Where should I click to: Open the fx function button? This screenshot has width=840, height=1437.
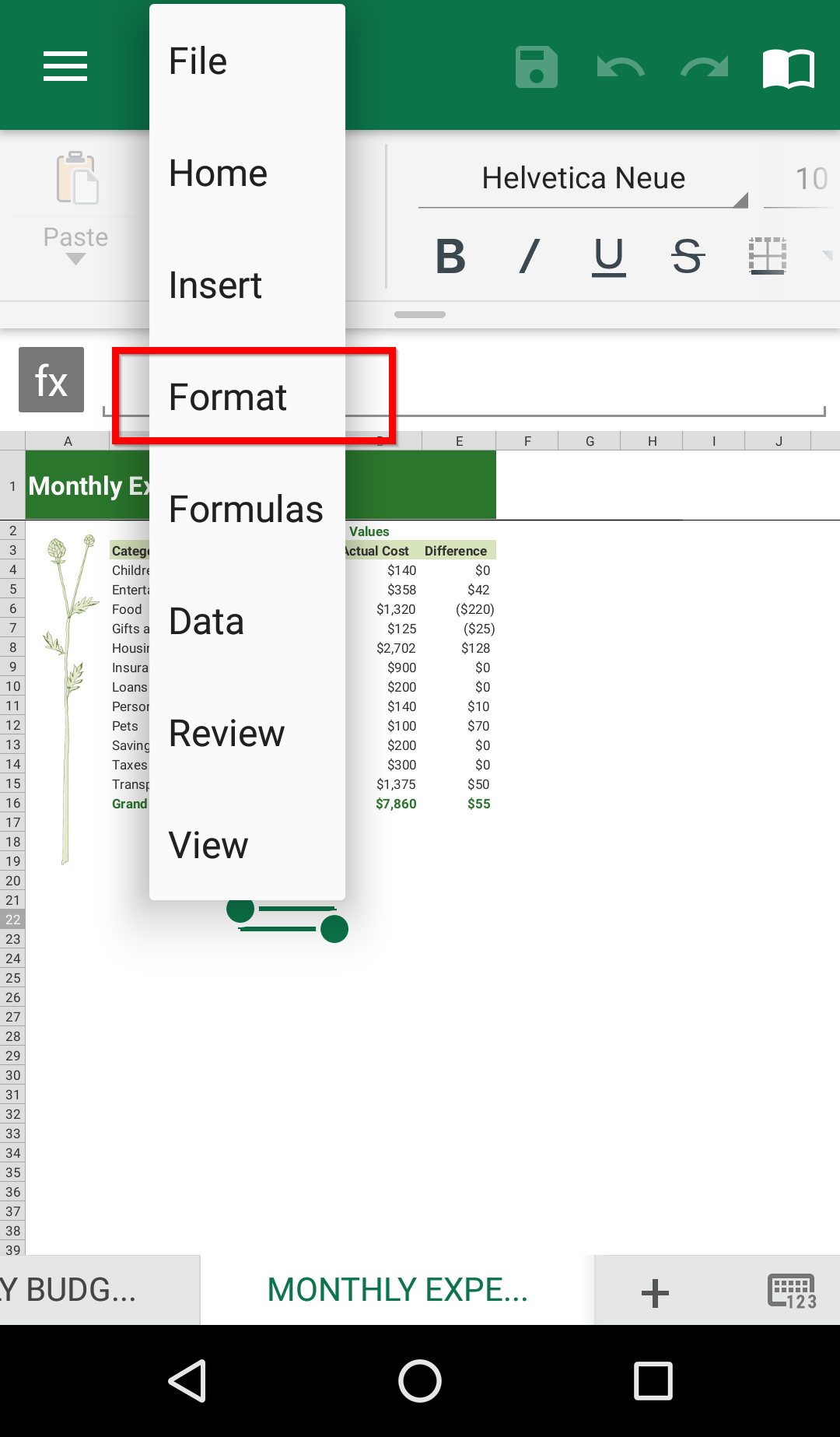(51, 380)
